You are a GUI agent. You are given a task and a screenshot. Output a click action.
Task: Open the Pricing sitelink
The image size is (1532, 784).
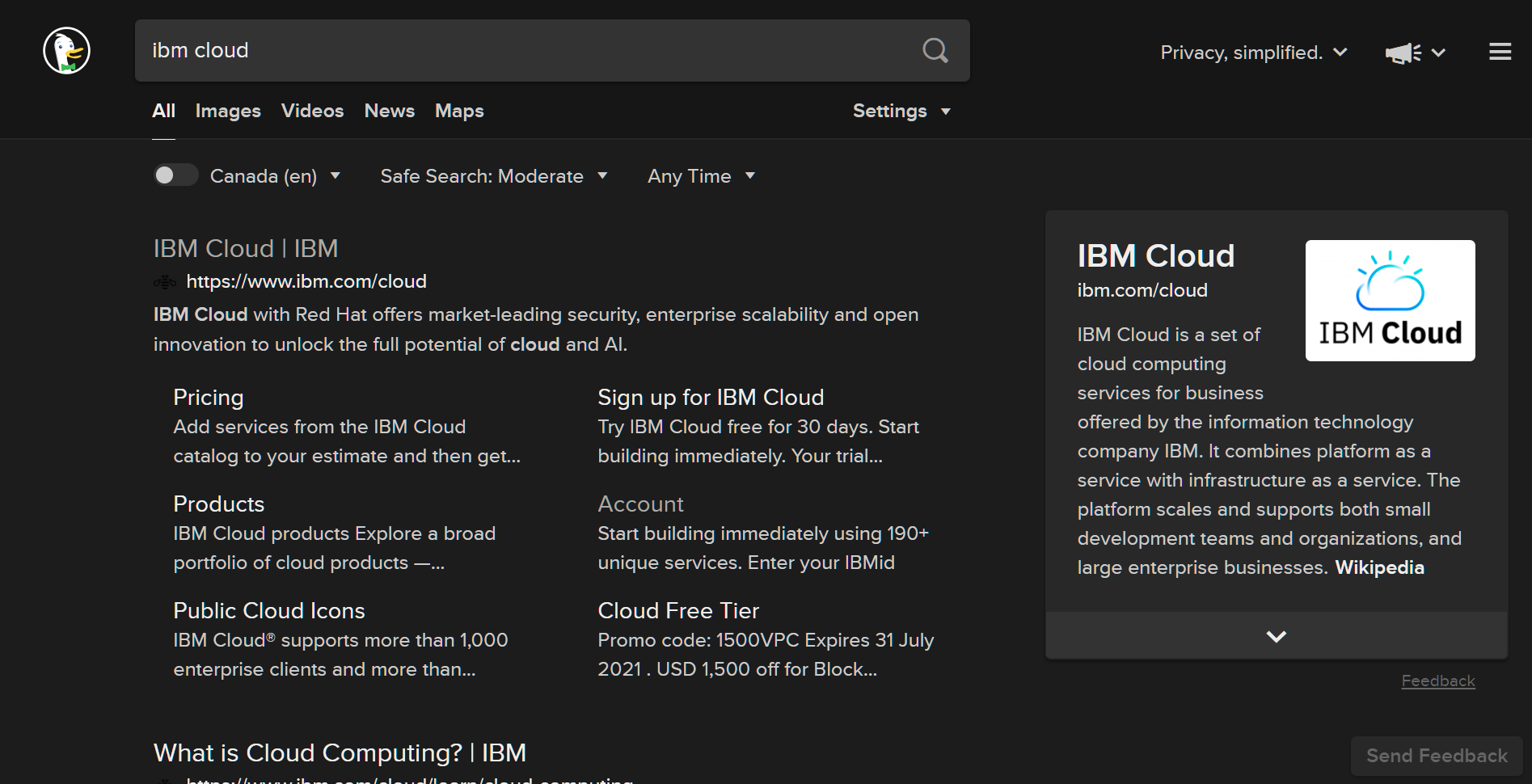click(x=209, y=397)
